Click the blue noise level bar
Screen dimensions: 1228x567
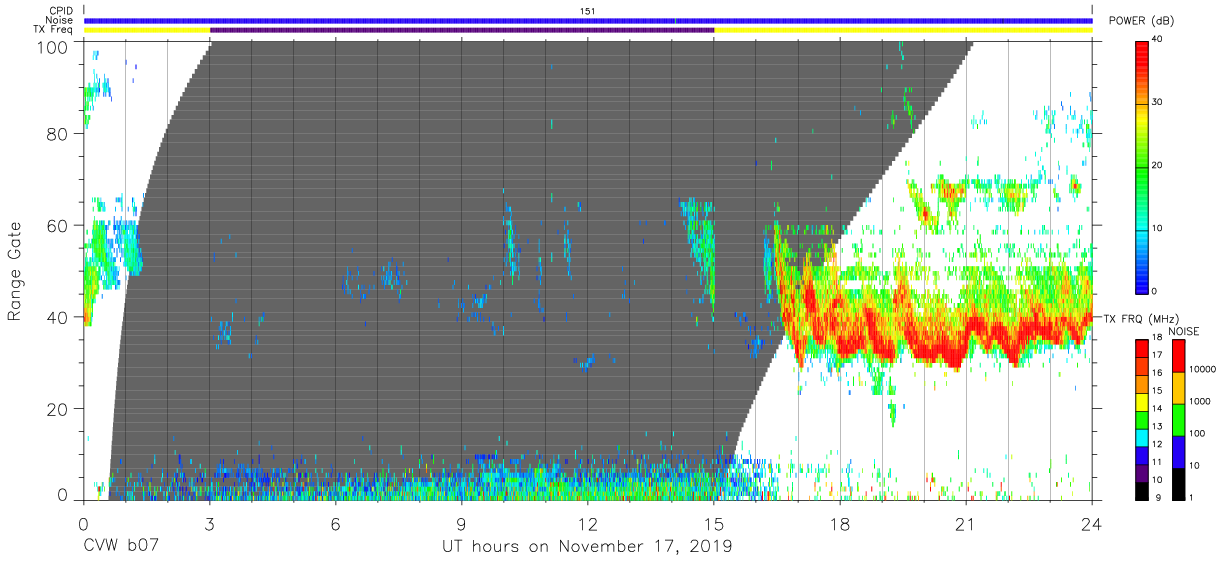[x=588, y=20]
